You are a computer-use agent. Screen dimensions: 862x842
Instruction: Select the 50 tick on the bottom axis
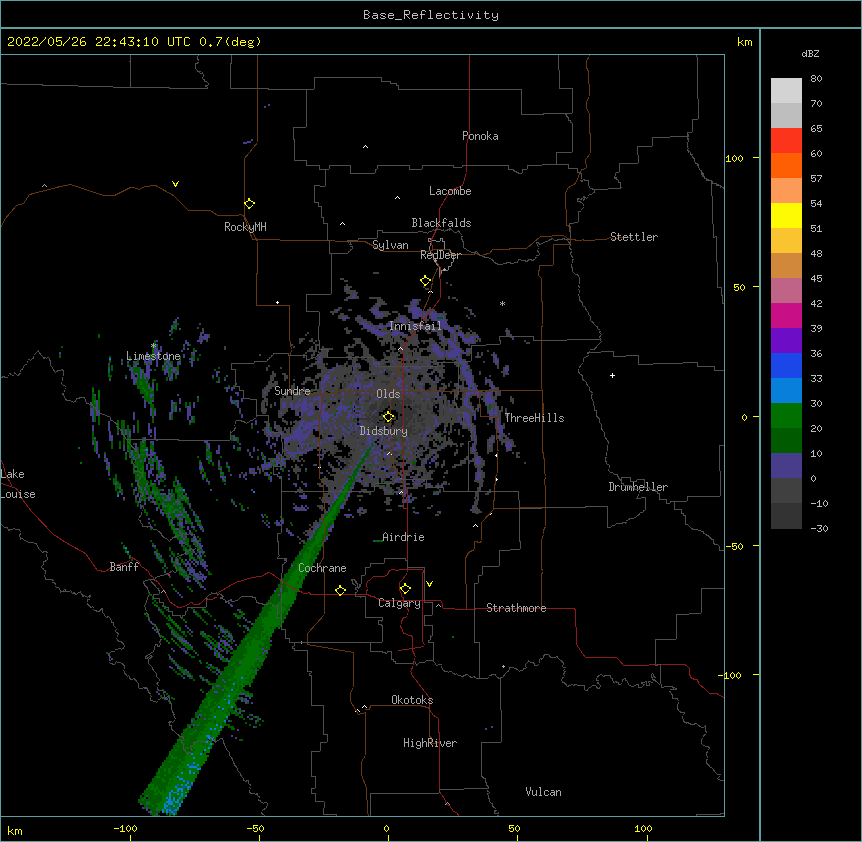tap(514, 829)
